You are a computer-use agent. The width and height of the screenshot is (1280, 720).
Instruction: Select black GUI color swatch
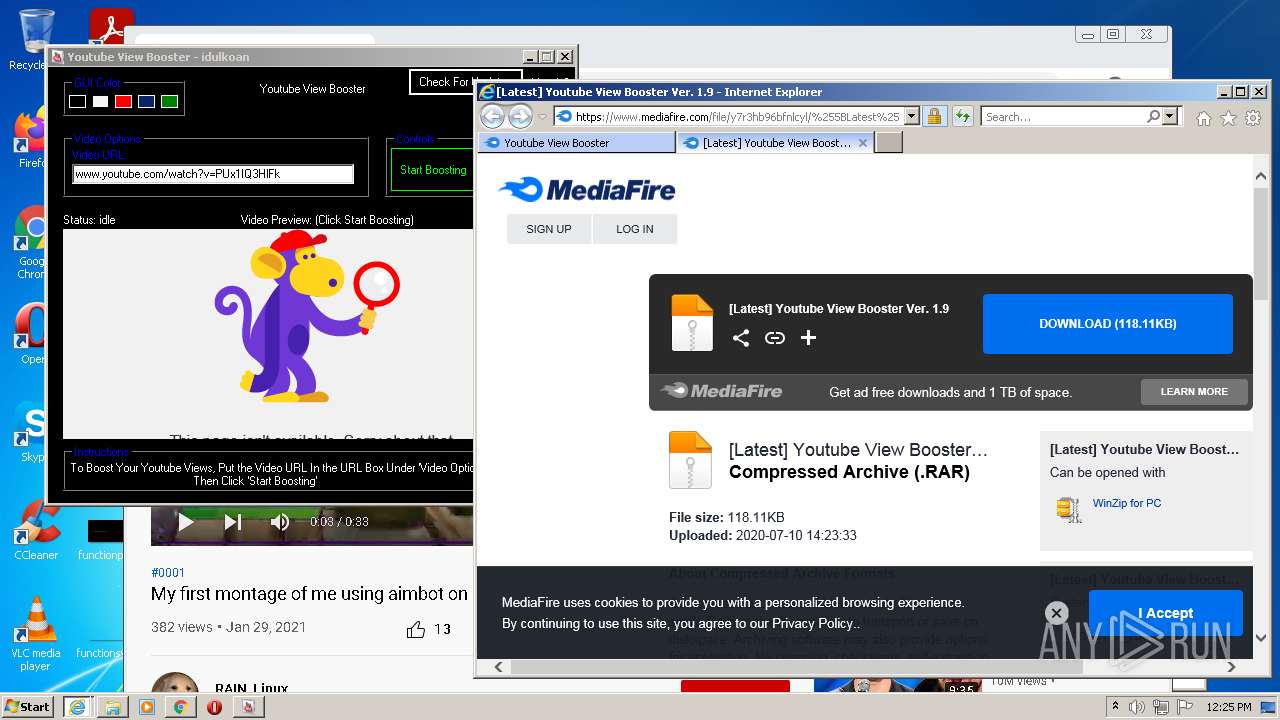(77, 101)
